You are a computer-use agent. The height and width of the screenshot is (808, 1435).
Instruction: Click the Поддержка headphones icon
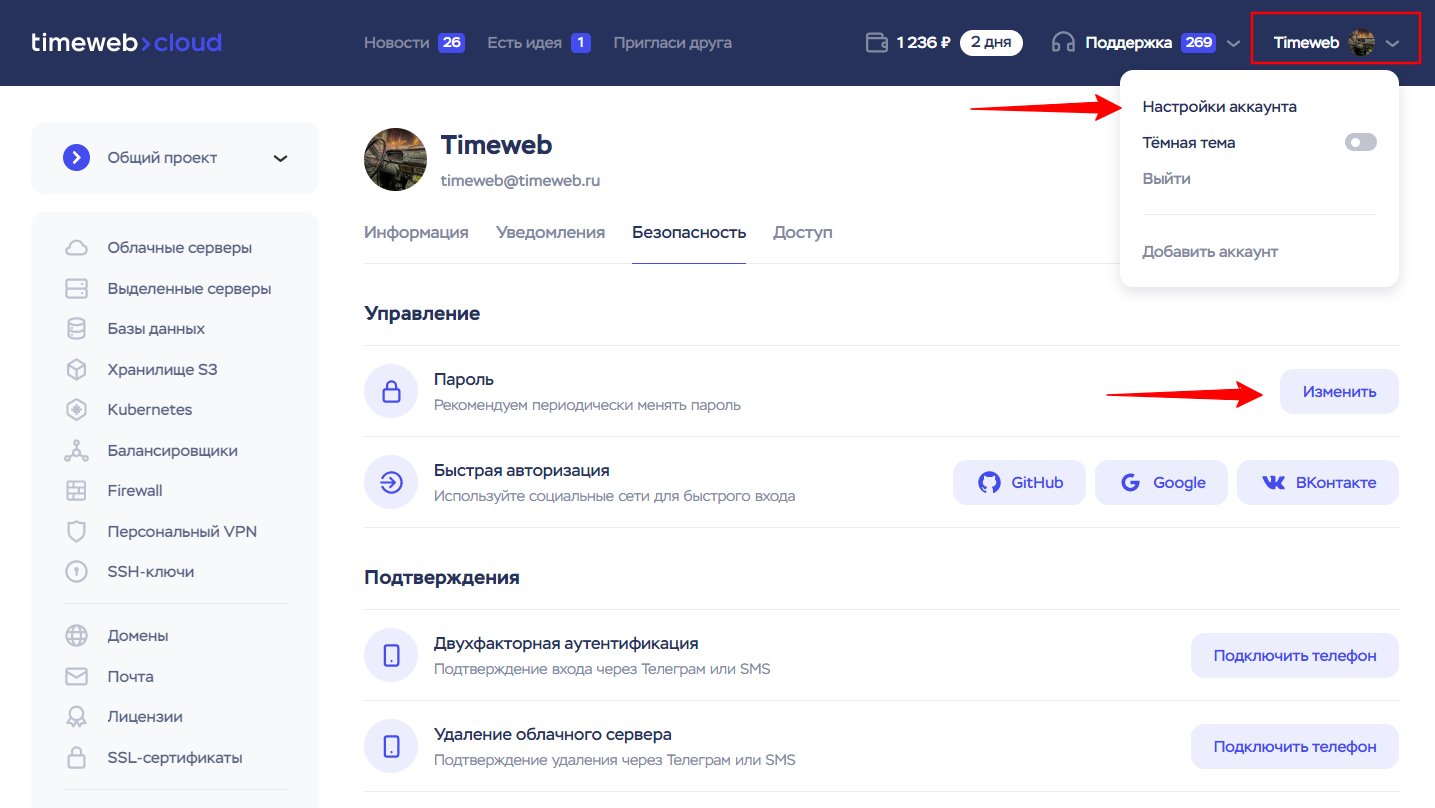point(1063,43)
